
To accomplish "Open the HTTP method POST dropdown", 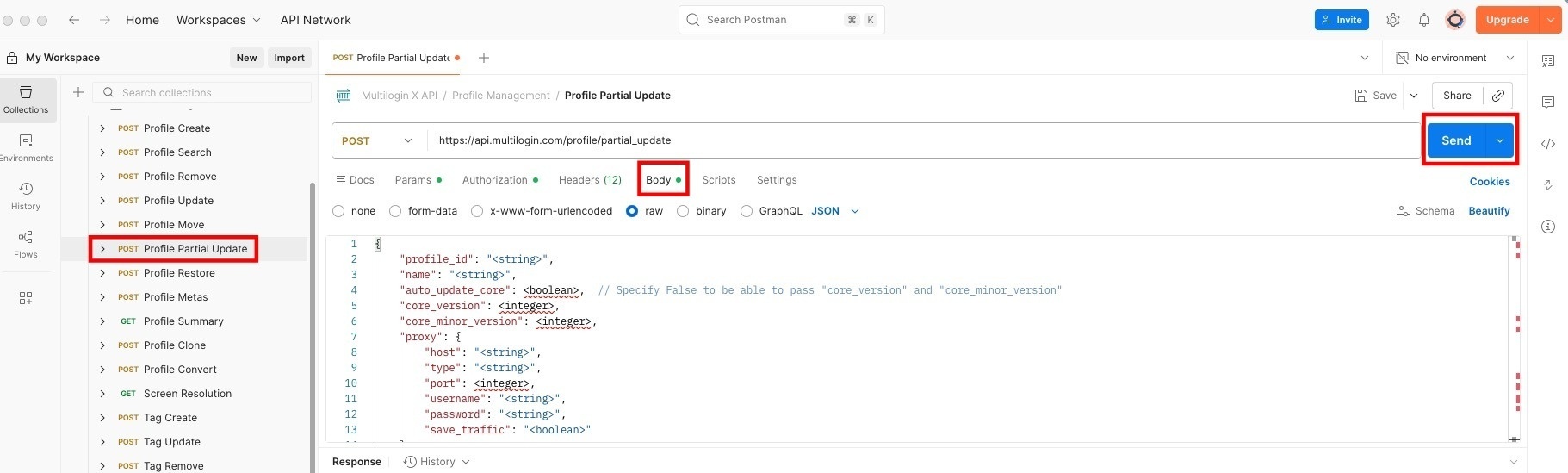I will [x=378, y=140].
